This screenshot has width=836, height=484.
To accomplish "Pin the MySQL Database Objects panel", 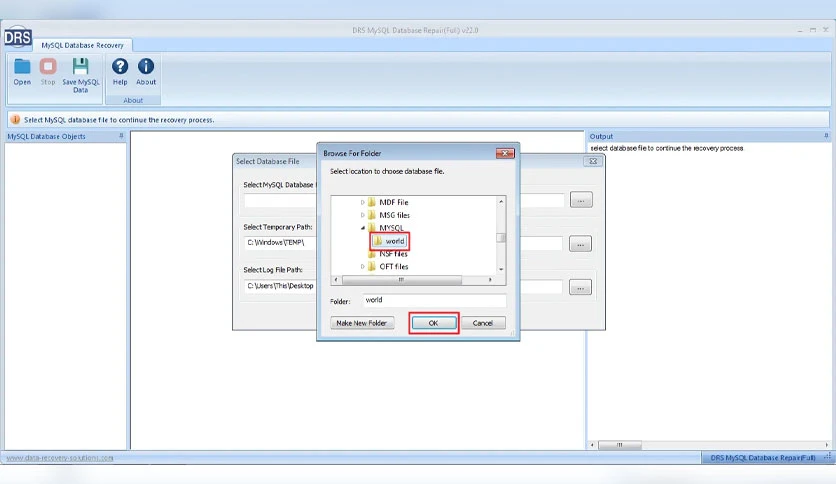I will [x=121, y=136].
